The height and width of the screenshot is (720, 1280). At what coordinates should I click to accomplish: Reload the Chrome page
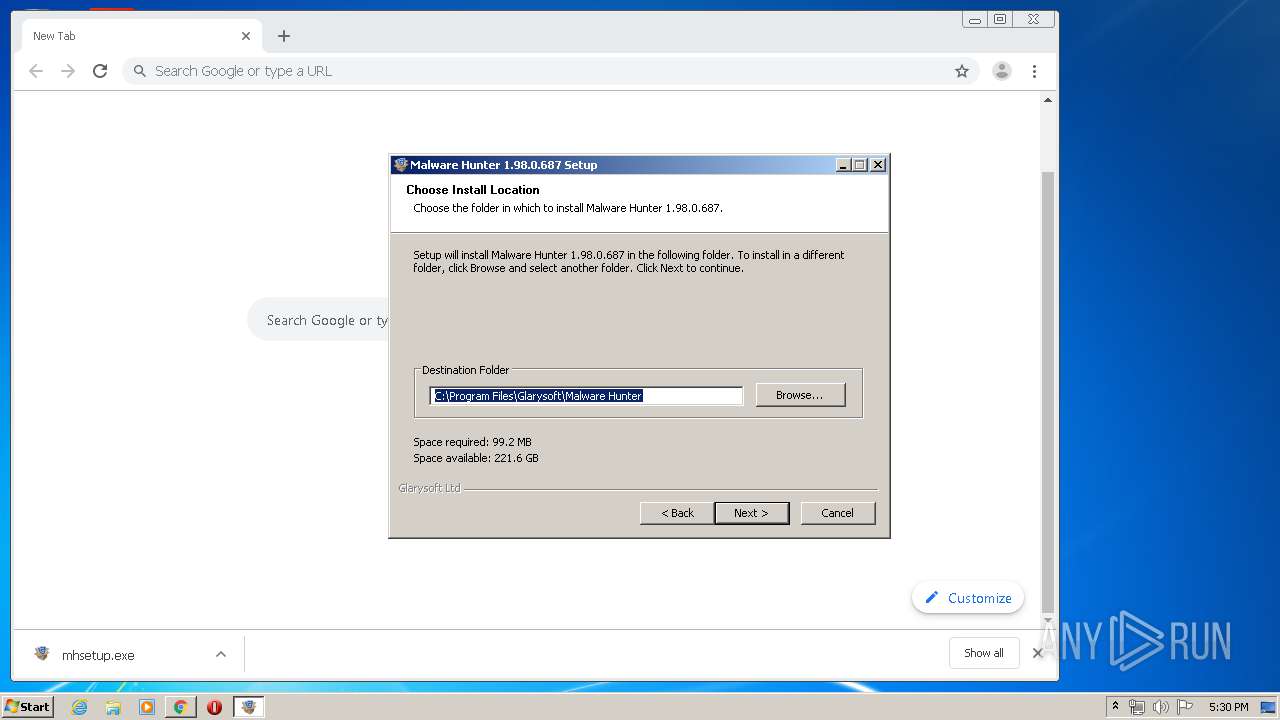click(x=100, y=71)
